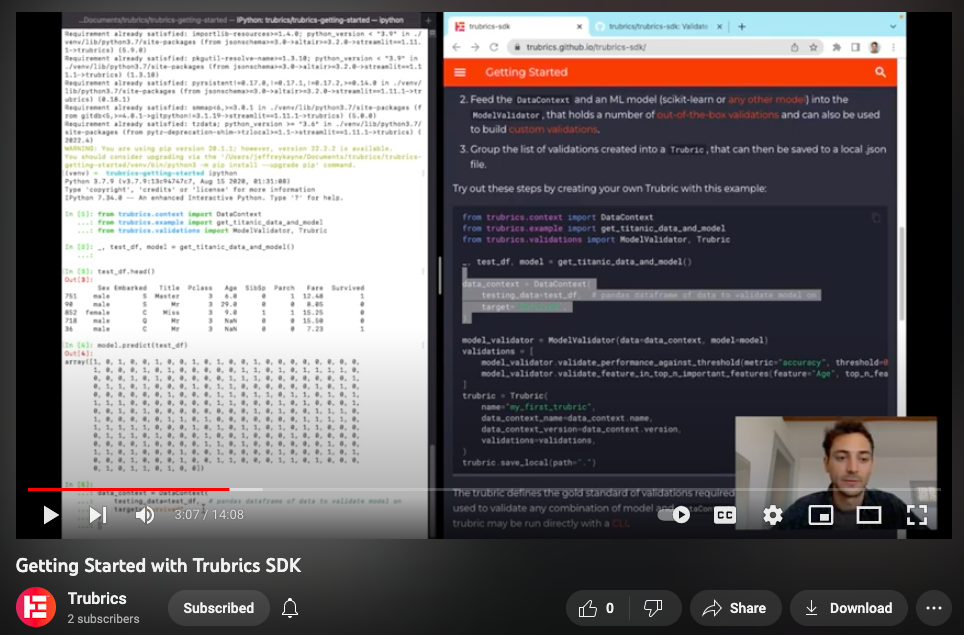Expand the browser tab search chevron
The height and width of the screenshot is (635, 964).
tap(893, 26)
